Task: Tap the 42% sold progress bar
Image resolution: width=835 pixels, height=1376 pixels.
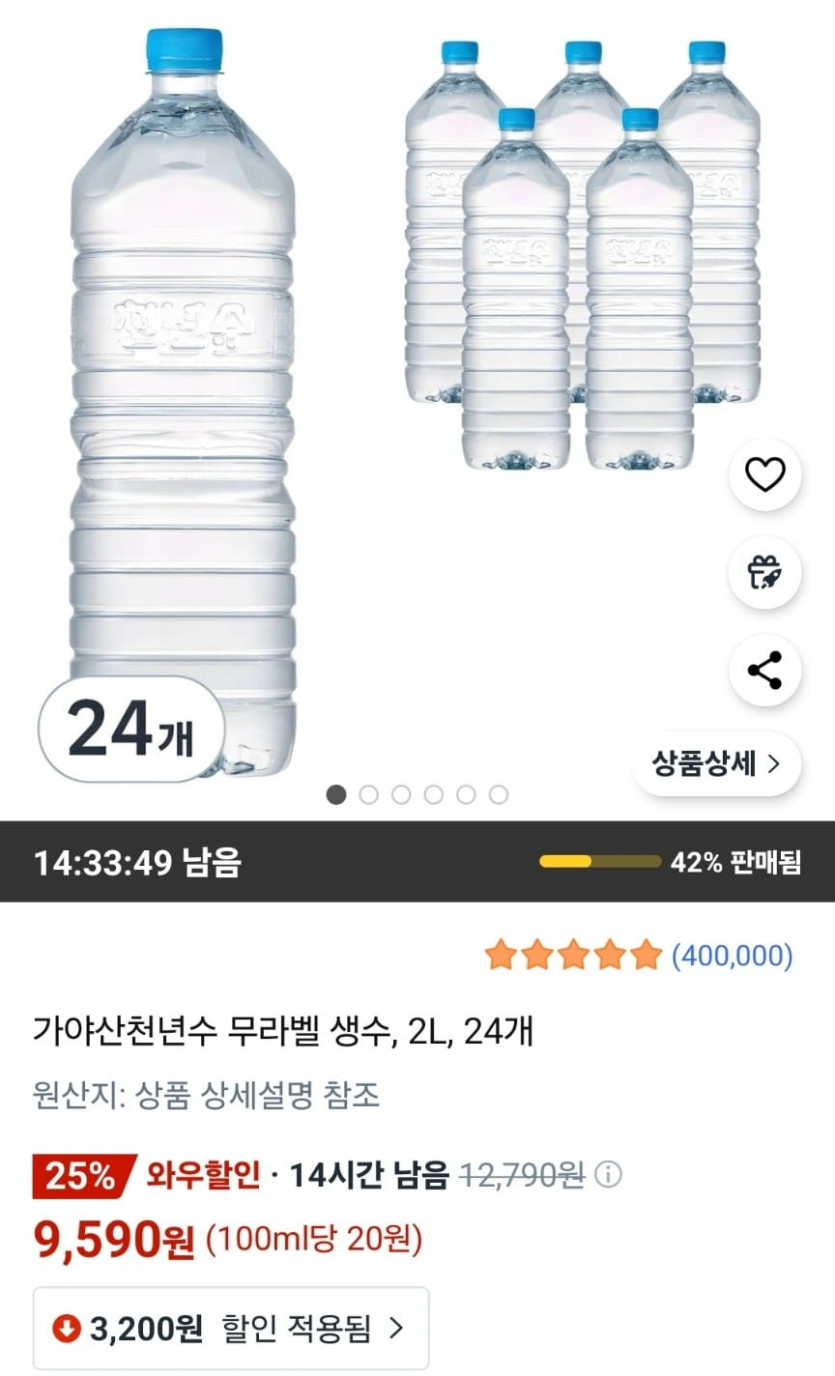Action: pyautogui.click(x=600, y=862)
